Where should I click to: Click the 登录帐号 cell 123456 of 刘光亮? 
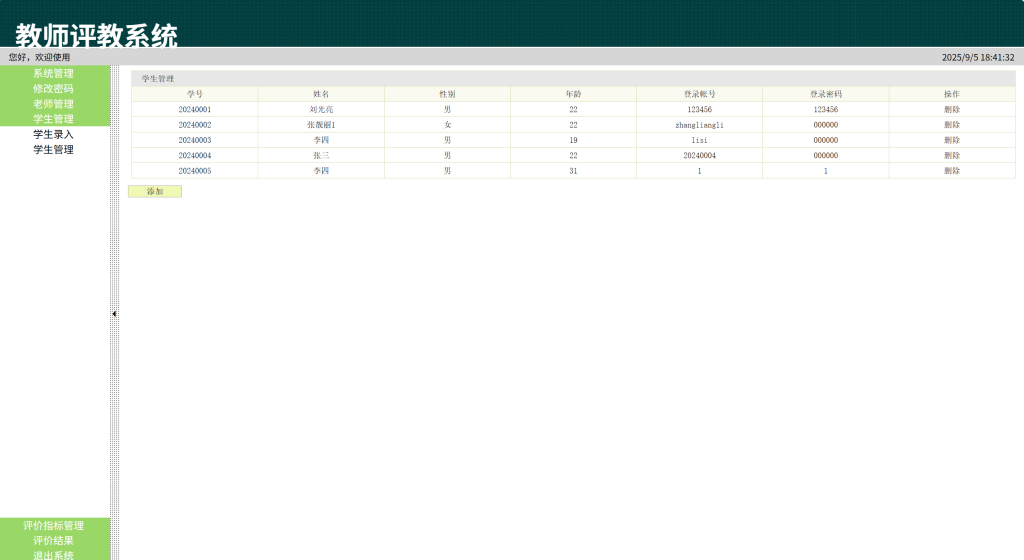tap(699, 110)
